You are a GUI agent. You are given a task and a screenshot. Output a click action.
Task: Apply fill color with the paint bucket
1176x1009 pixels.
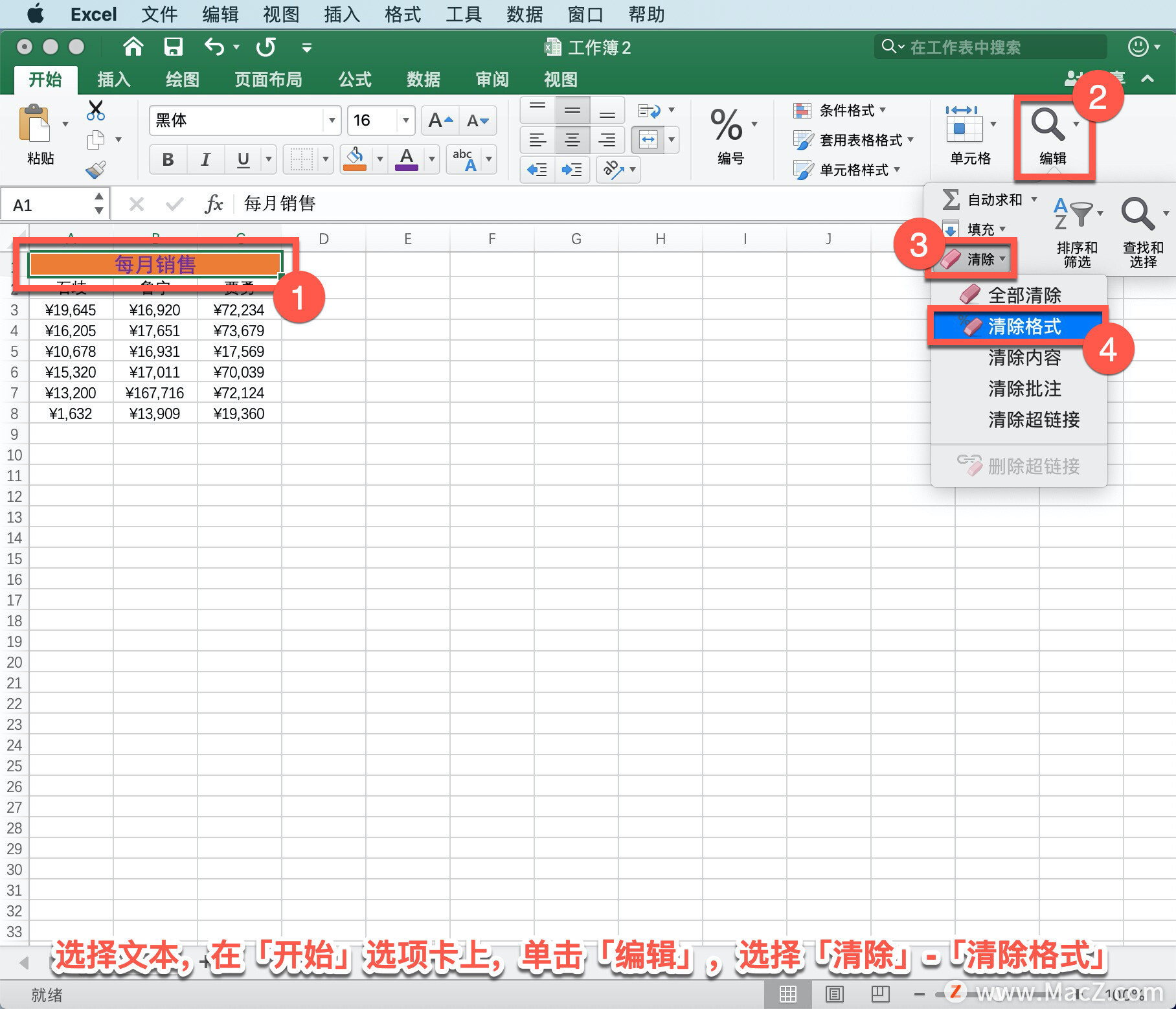(355, 158)
